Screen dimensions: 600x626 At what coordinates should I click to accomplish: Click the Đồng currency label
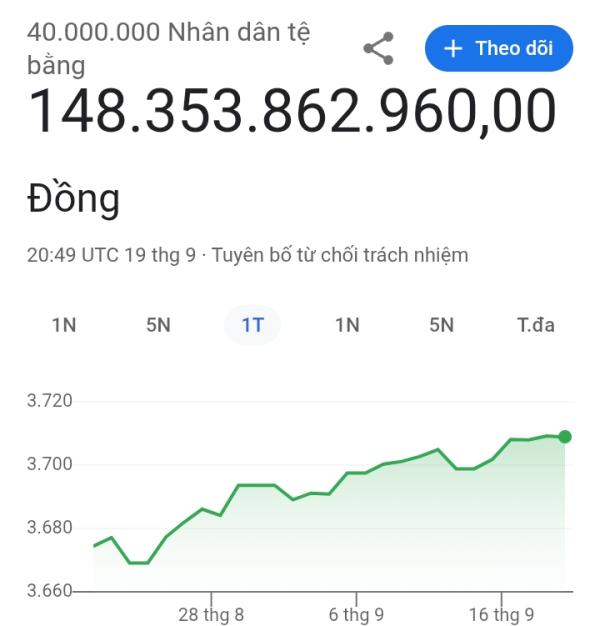[x=73, y=198]
